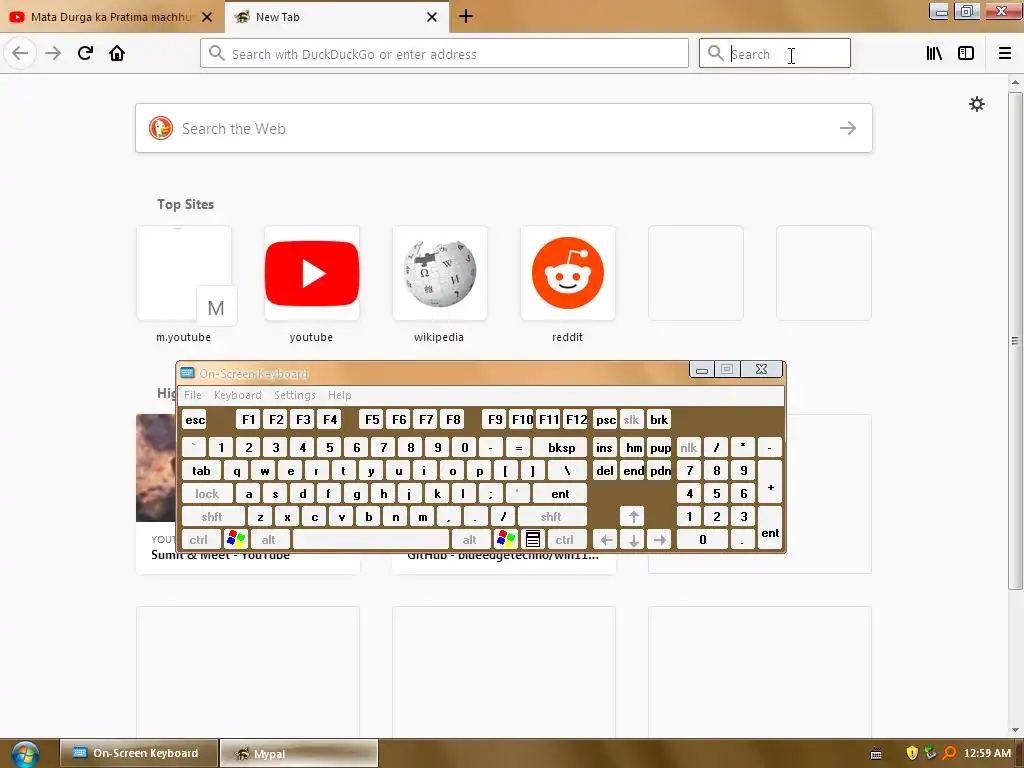Click the tab key on keyboard
Viewport: 1024px width, 768px height.
click(201, 471)
